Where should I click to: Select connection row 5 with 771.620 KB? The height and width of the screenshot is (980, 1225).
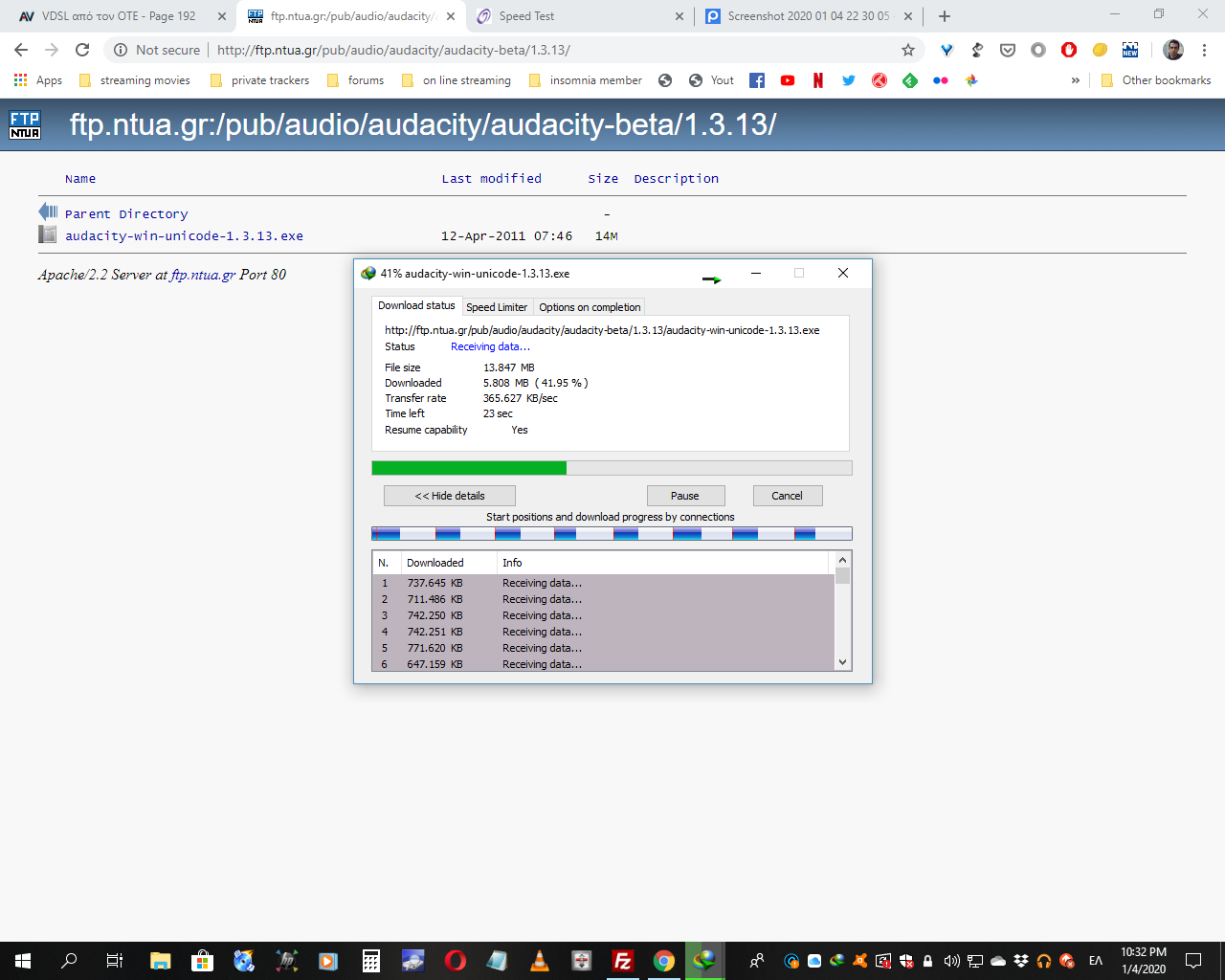[603, 648]
